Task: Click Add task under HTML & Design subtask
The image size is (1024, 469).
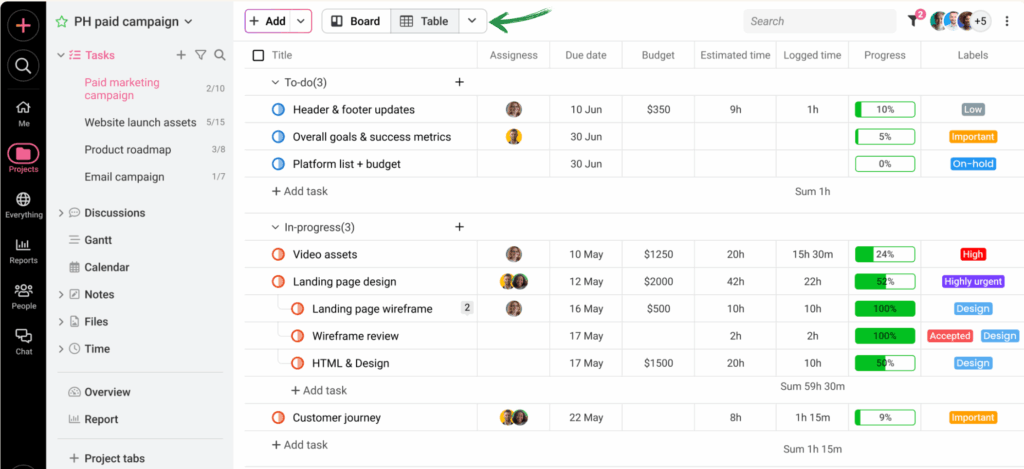Action: [319, 390]
